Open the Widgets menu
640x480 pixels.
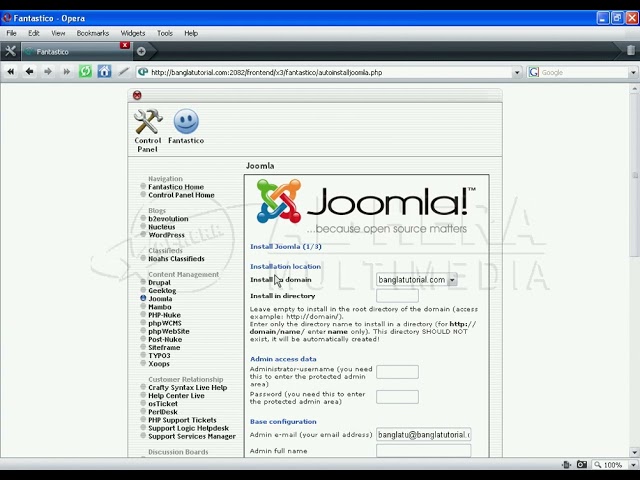[x=133, y=33]
